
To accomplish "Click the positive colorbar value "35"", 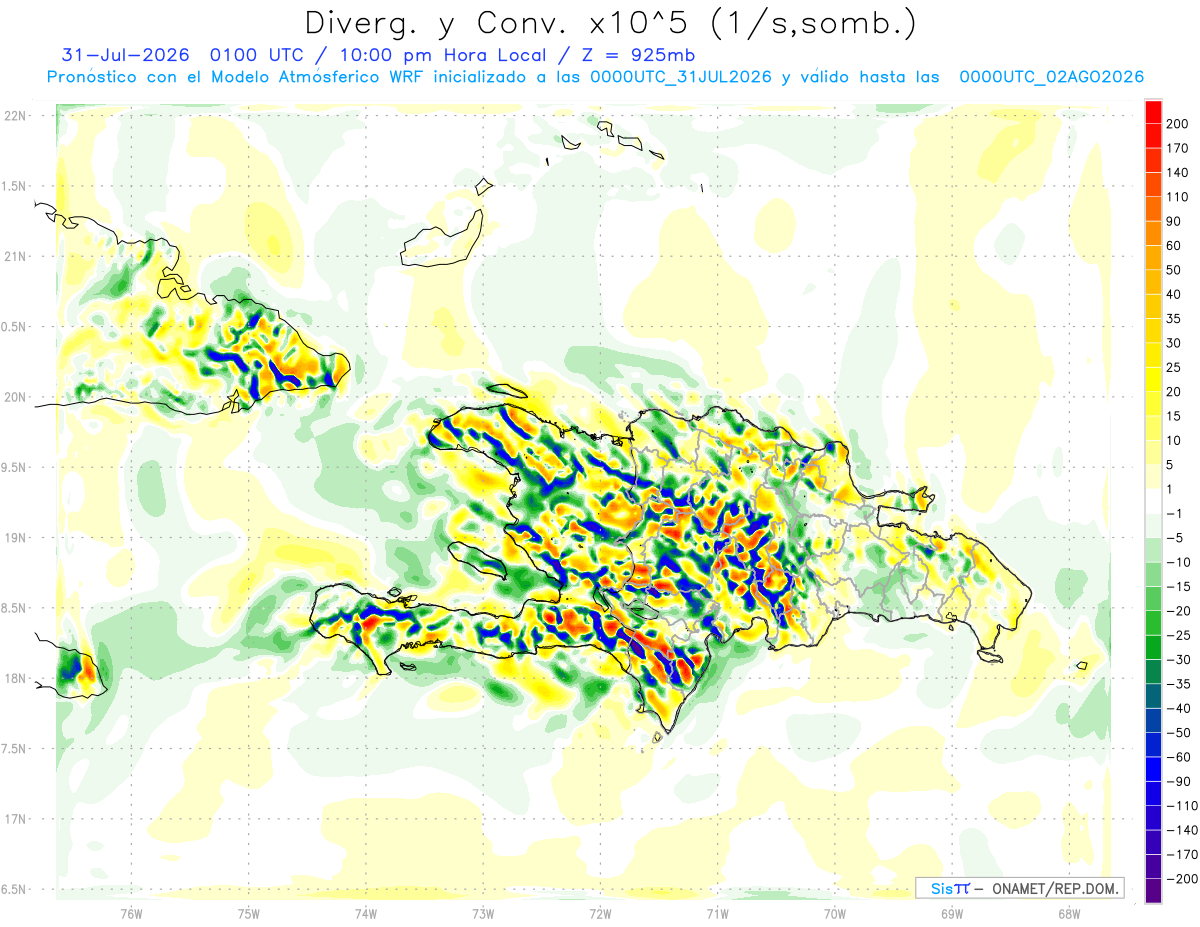I will 1174,319.
